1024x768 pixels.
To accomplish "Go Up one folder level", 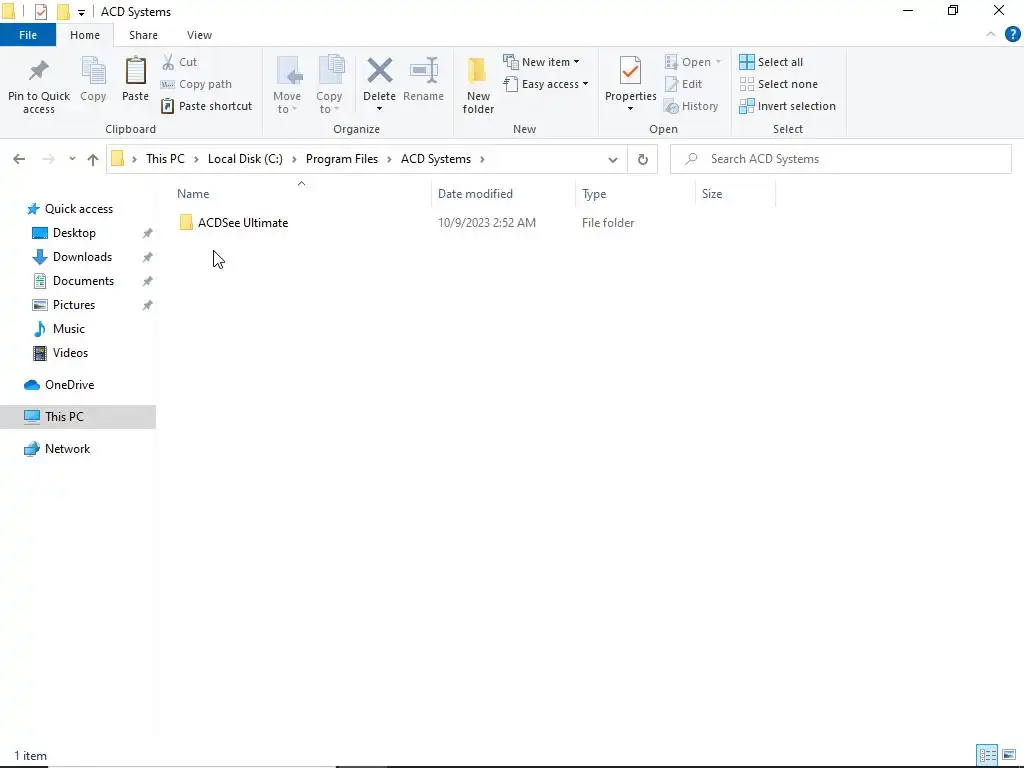I will 93,159.
